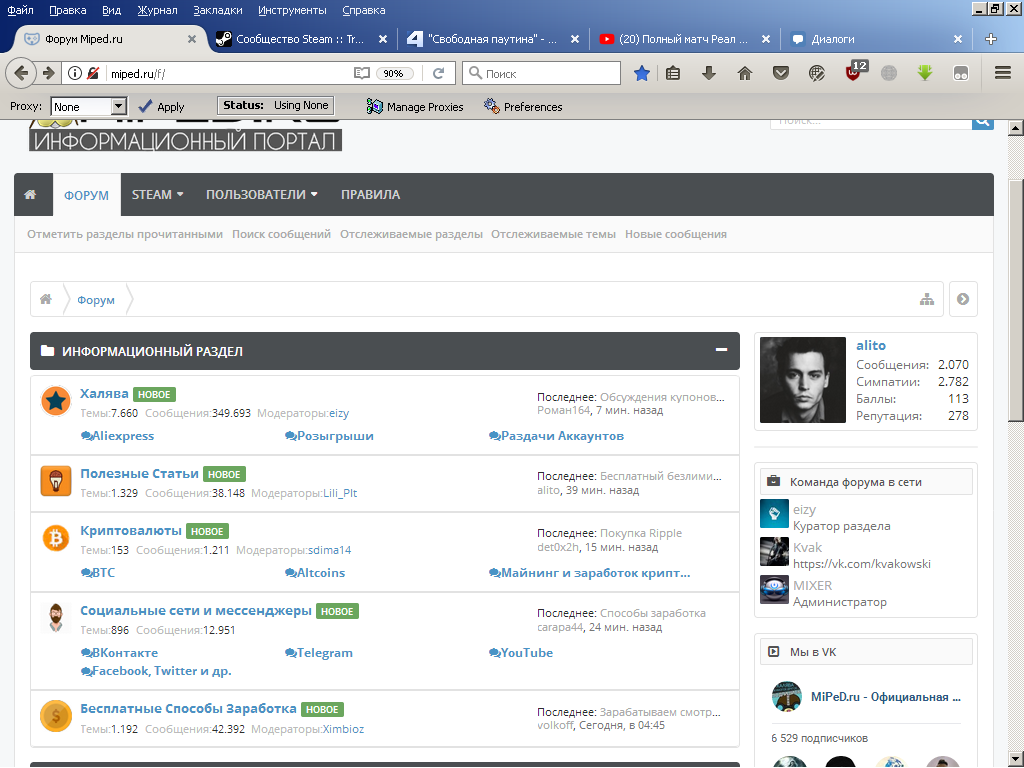Click the breadcrumb home icon

[46, 299]
